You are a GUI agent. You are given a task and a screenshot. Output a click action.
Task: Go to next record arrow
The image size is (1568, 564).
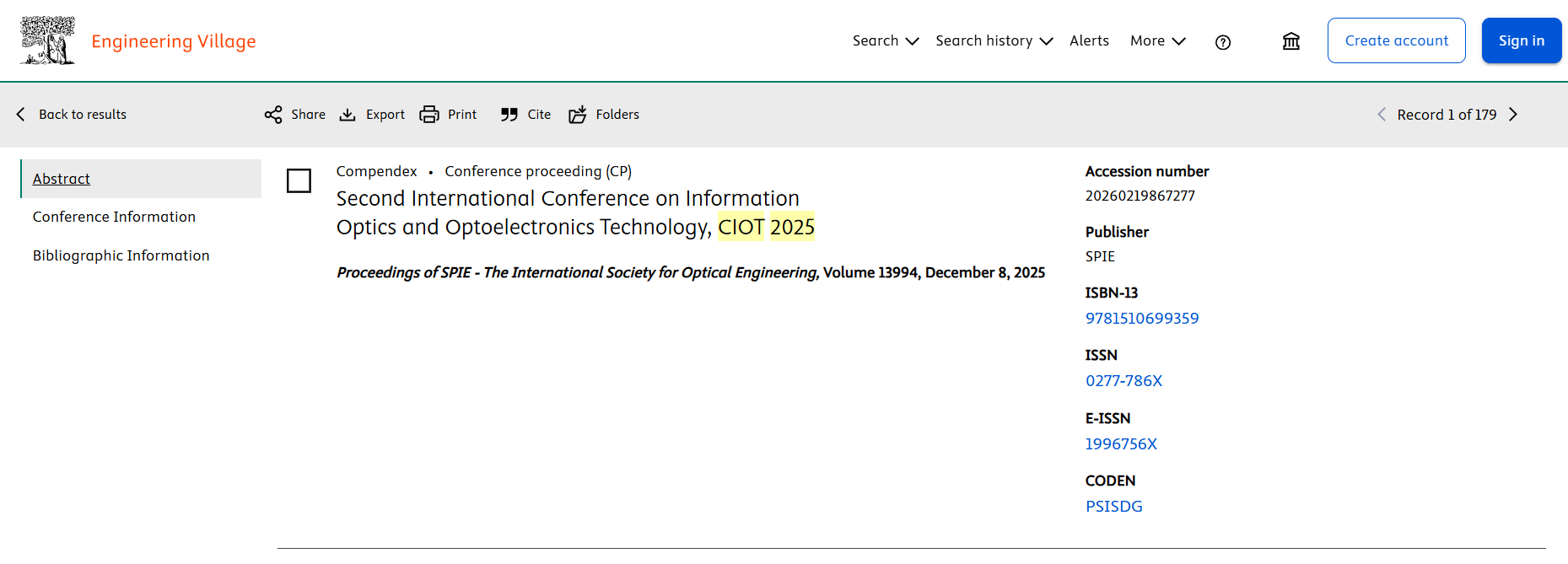(1513, 115)
